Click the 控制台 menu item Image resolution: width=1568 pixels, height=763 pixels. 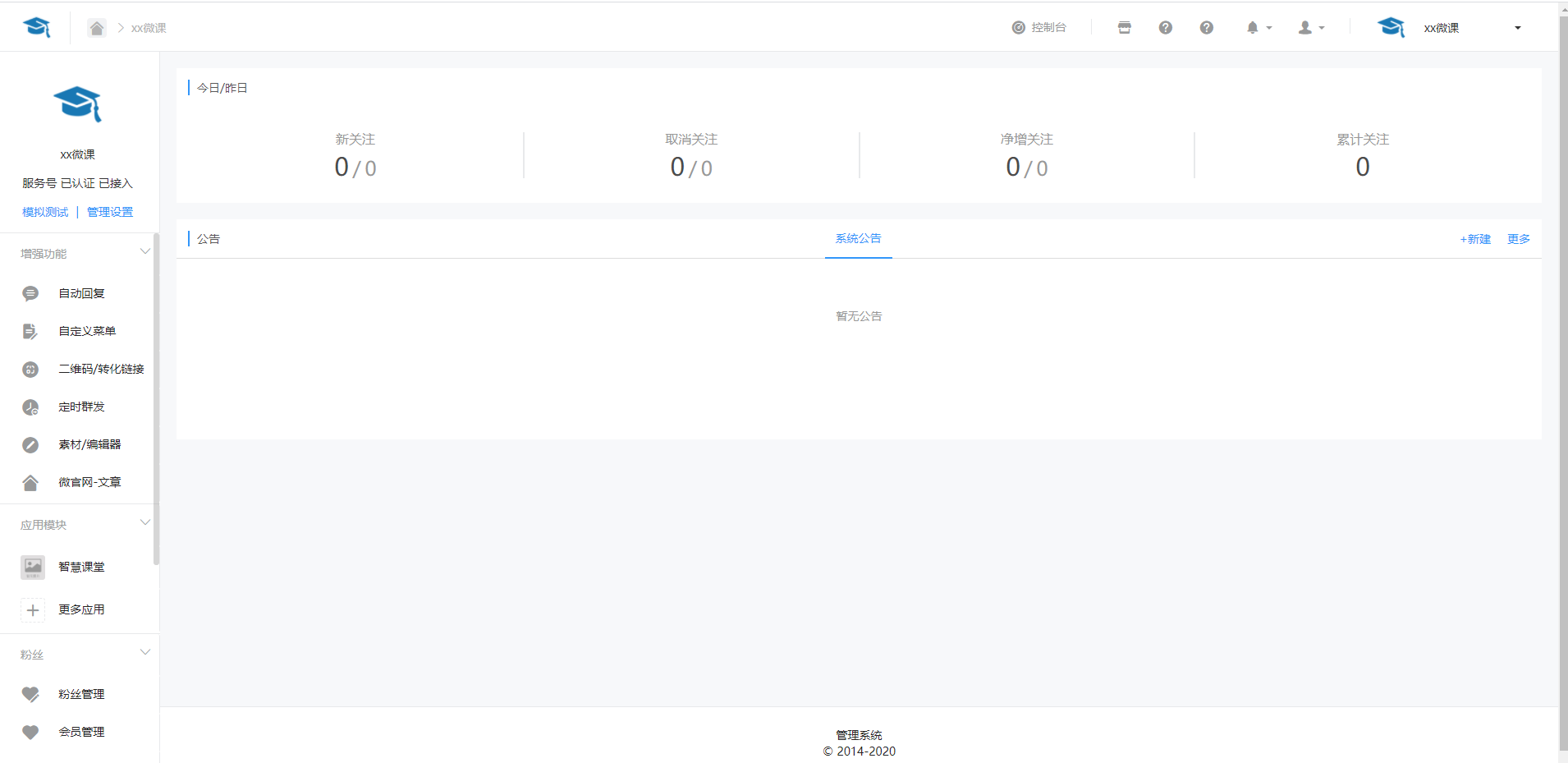pyautogui.click(x=1038, y=28)
